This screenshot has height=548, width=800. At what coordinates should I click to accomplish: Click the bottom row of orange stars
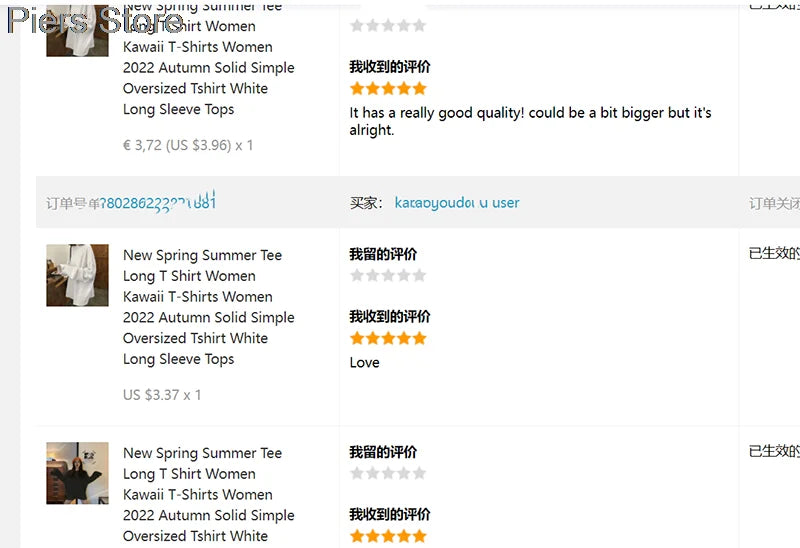[388, 536]
